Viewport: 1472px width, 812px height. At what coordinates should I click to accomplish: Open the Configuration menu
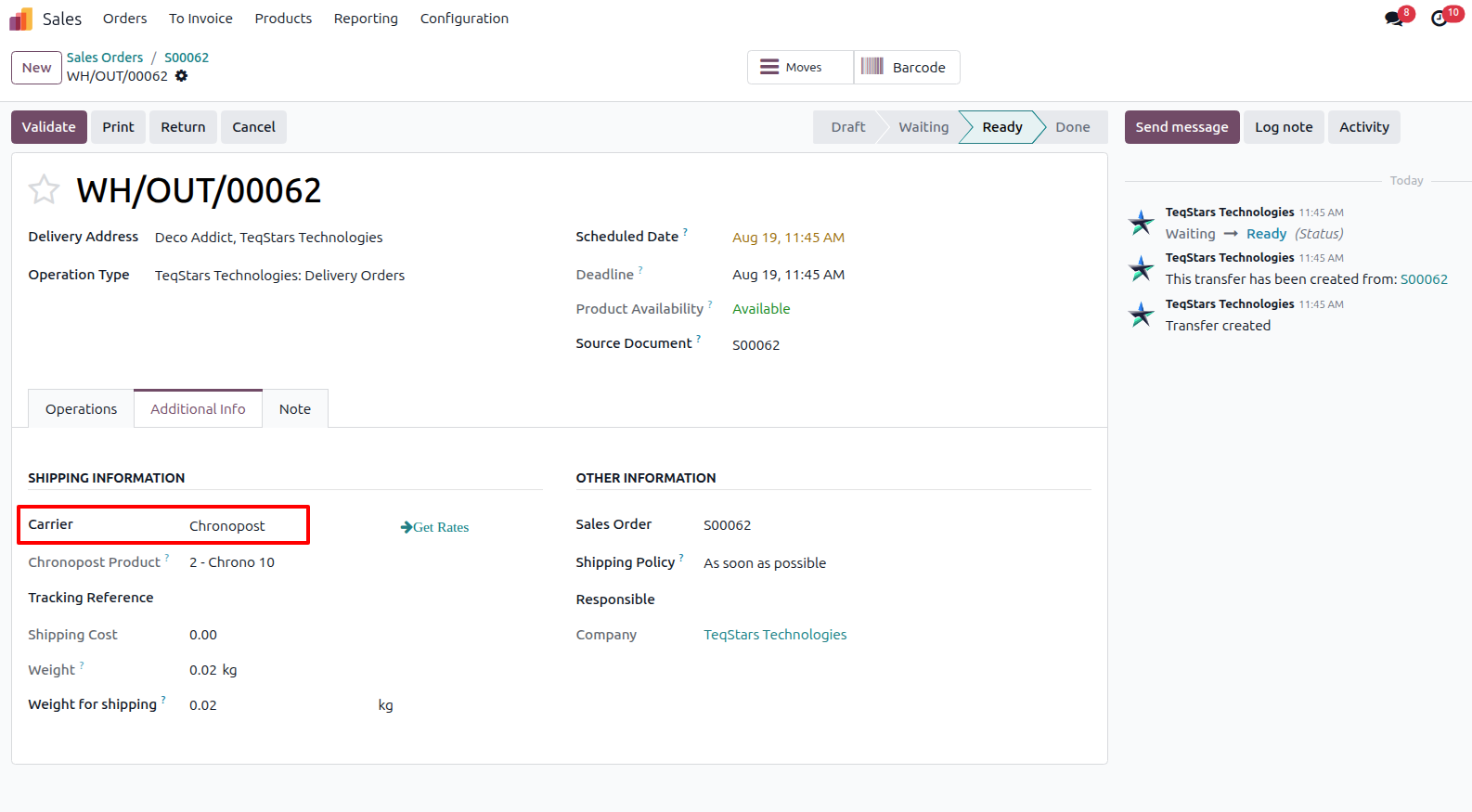pos(464,19)
